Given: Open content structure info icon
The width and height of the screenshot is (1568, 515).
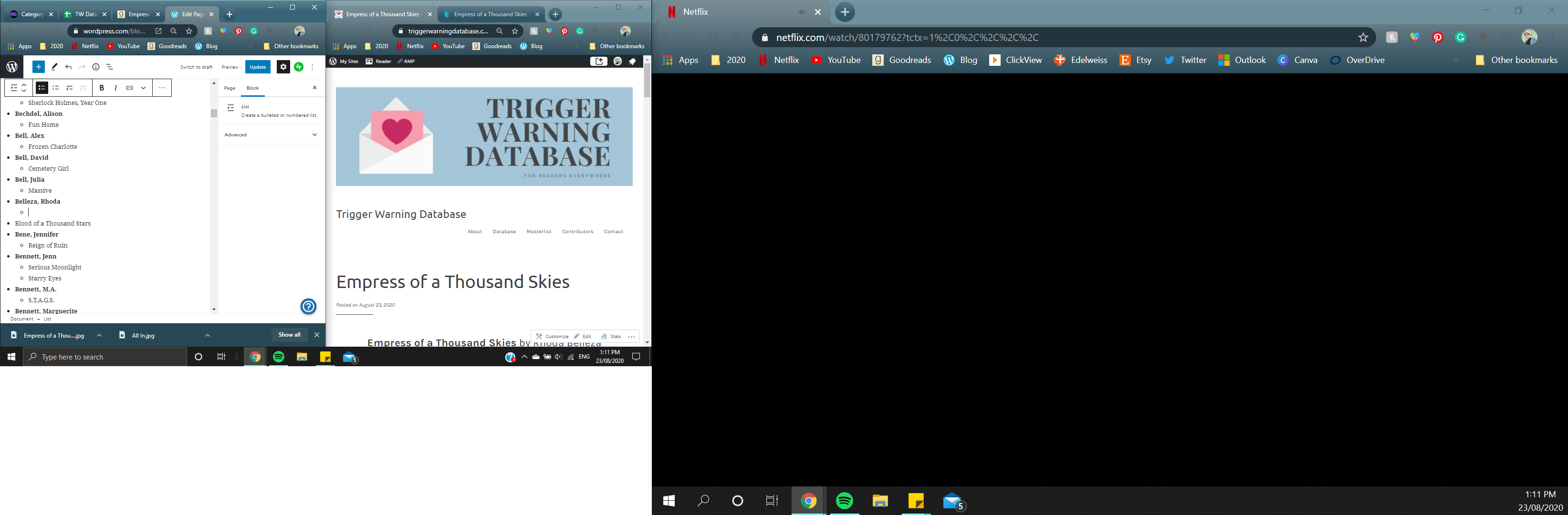Looking at the screenshot, I should pyautogui.click(x=95, y=67).
